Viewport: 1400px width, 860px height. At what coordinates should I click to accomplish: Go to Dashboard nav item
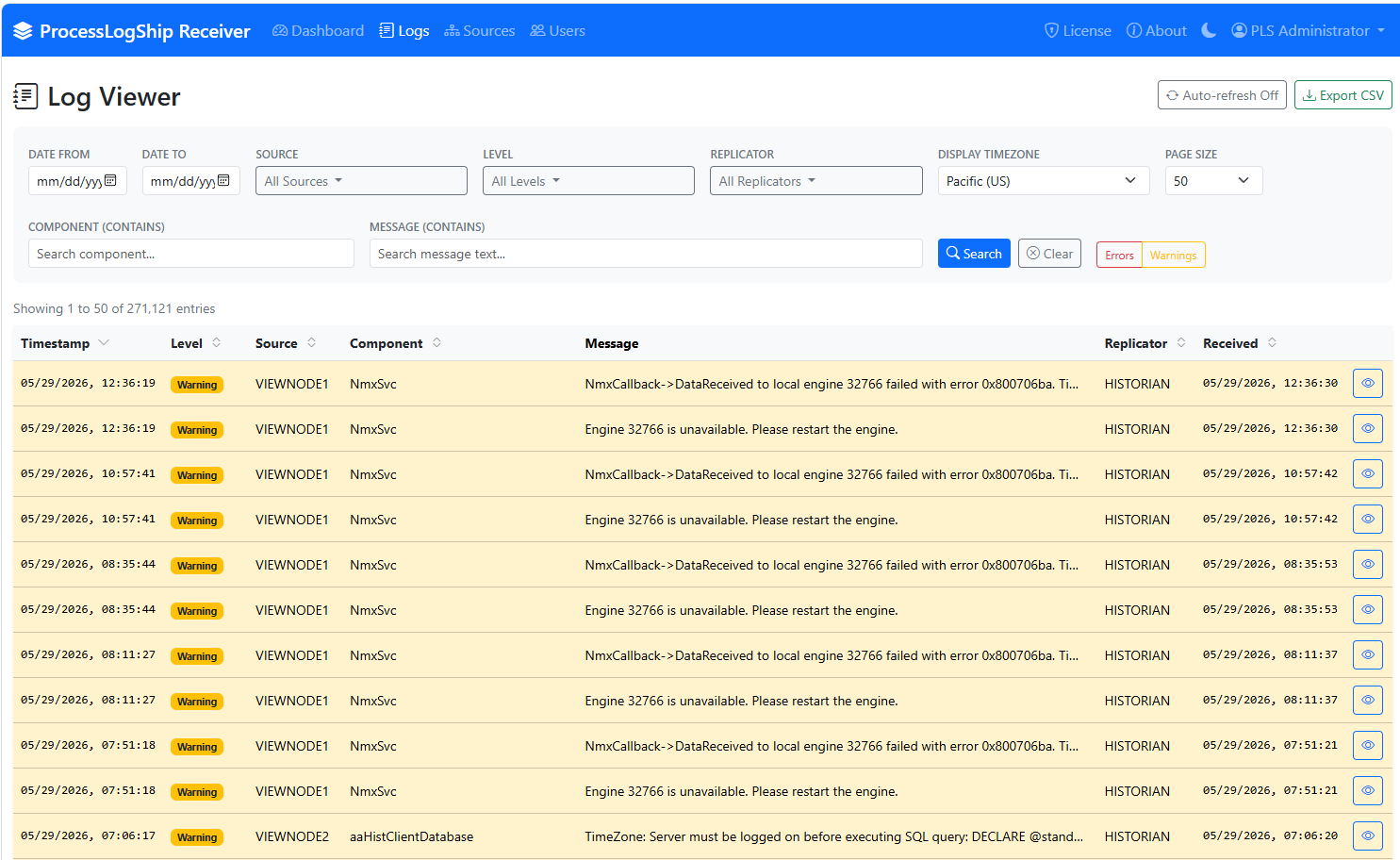[318, 30]
